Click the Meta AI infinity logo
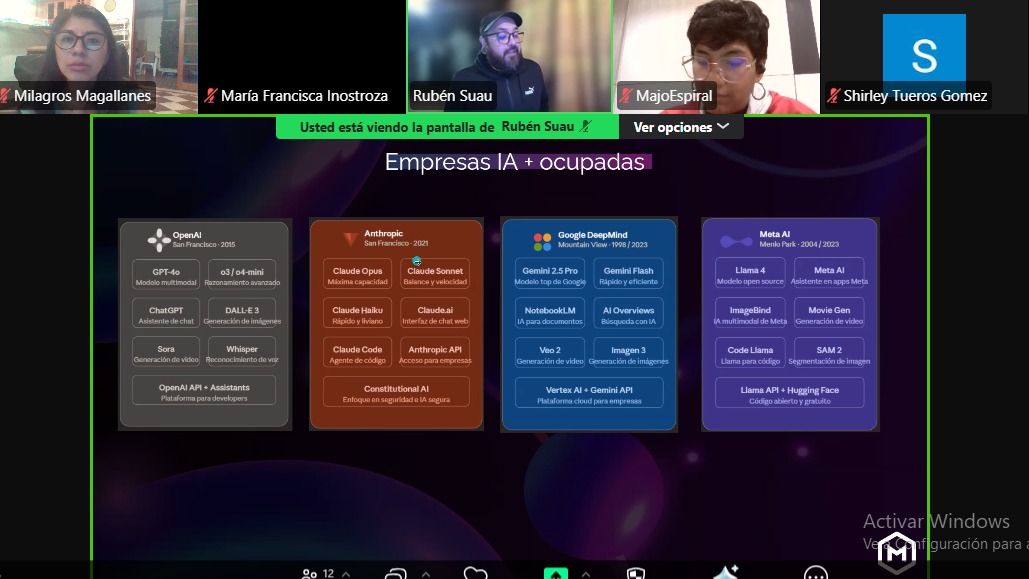The height and width of the screenshot is (579, 1029). coord(736,241)
